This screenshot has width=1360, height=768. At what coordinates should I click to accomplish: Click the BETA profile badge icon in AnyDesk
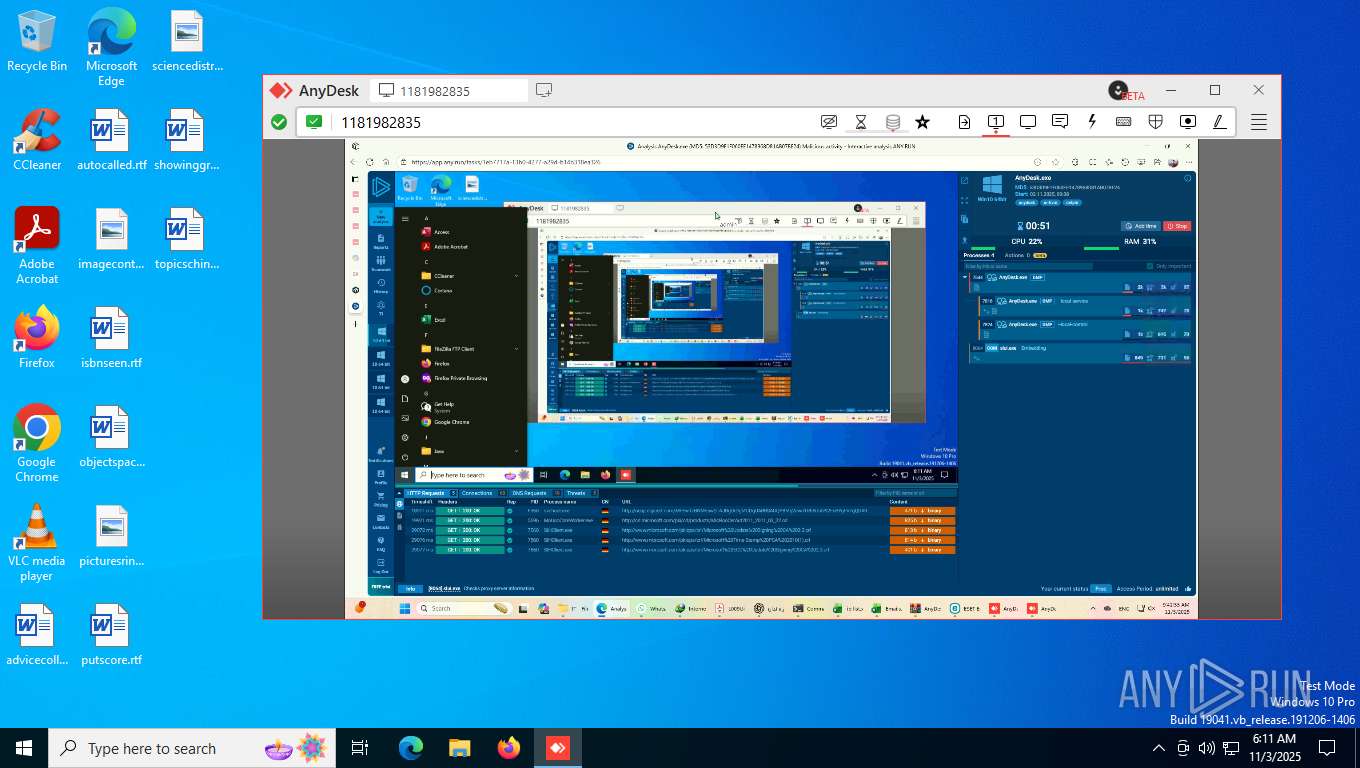tap(1119, 90)
